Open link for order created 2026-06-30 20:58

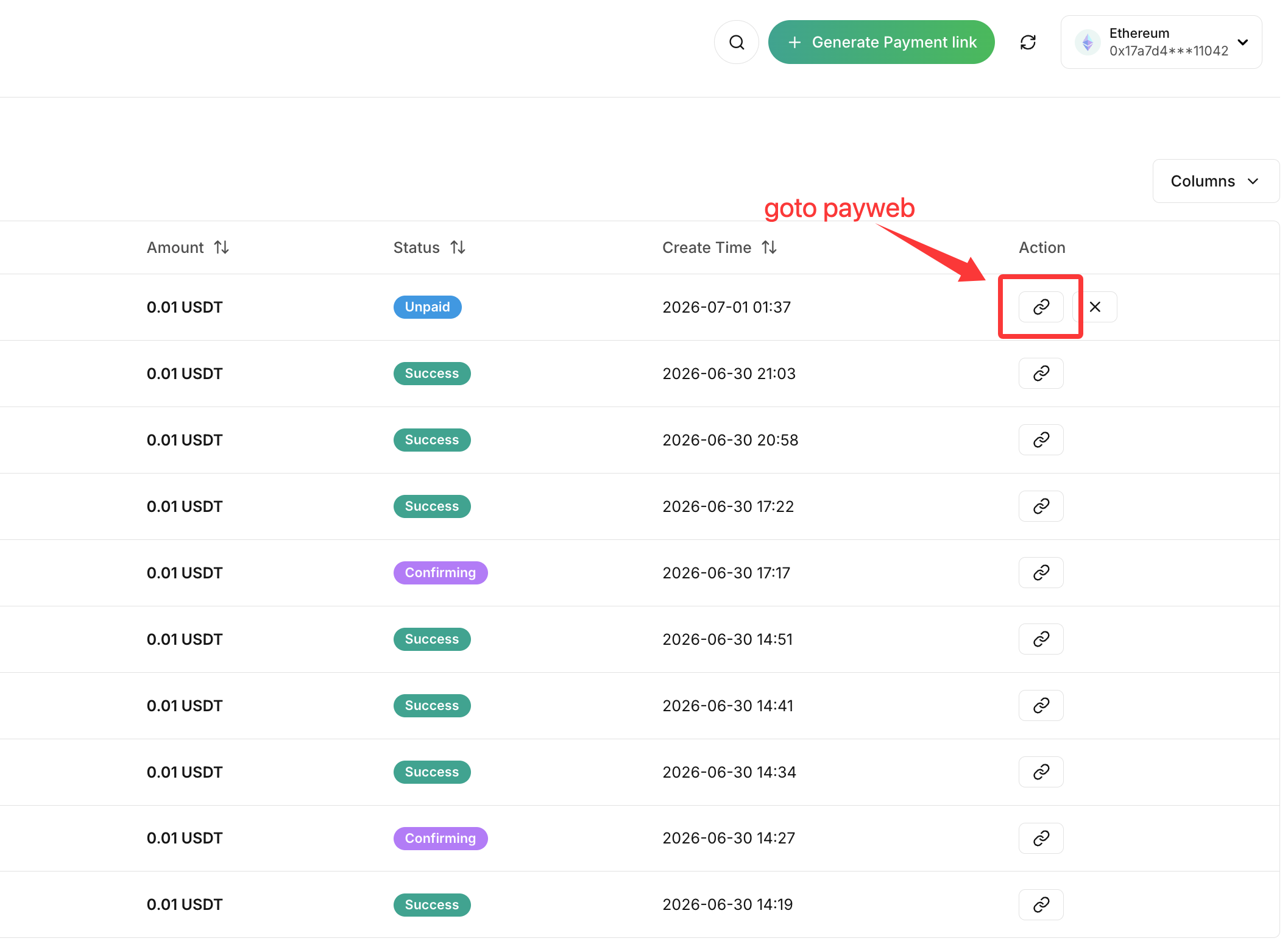tap(1041, 439)
